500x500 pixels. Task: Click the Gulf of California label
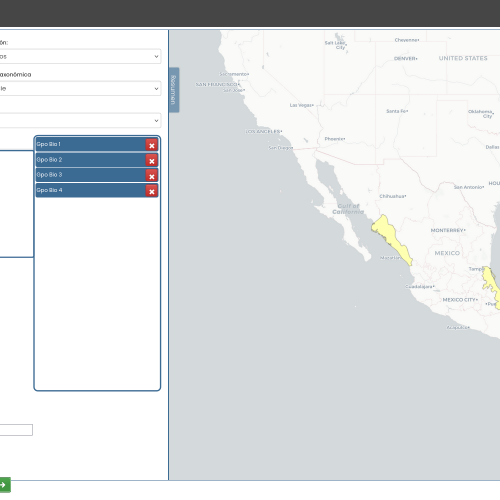(x=348, y=209)
